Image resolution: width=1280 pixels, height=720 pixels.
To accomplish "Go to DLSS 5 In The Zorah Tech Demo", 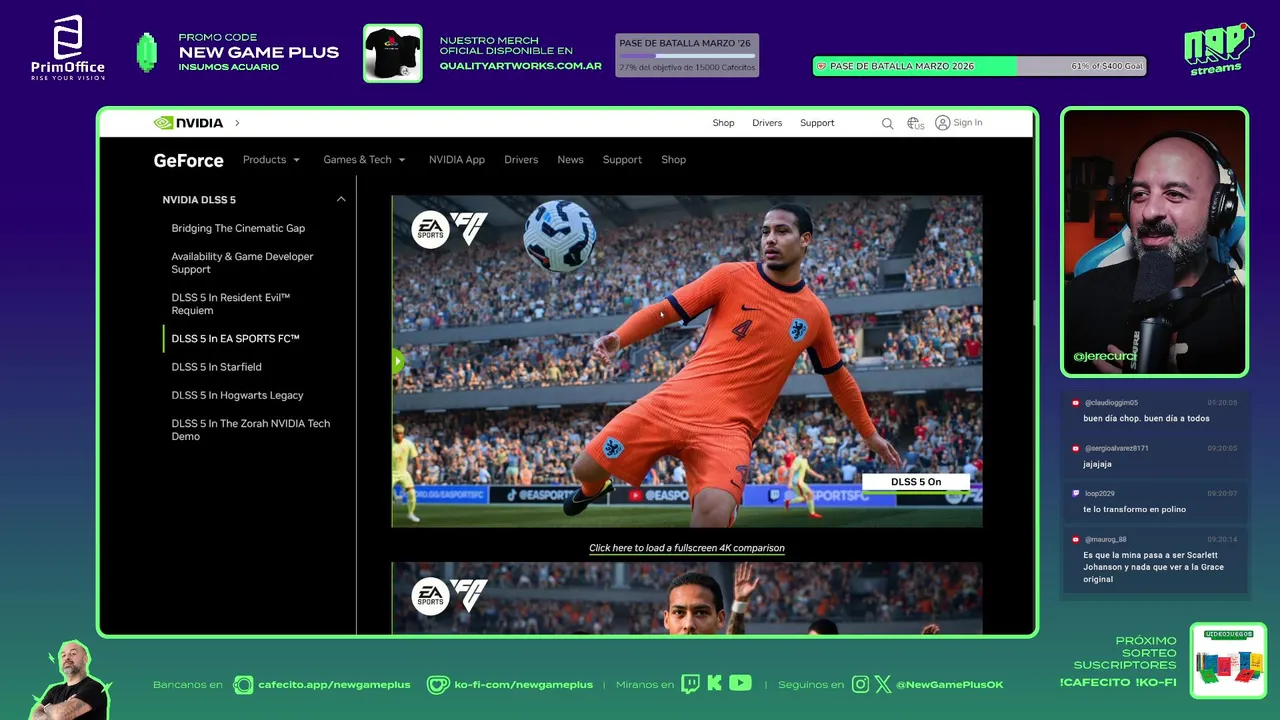I will (x=250, y=430).
